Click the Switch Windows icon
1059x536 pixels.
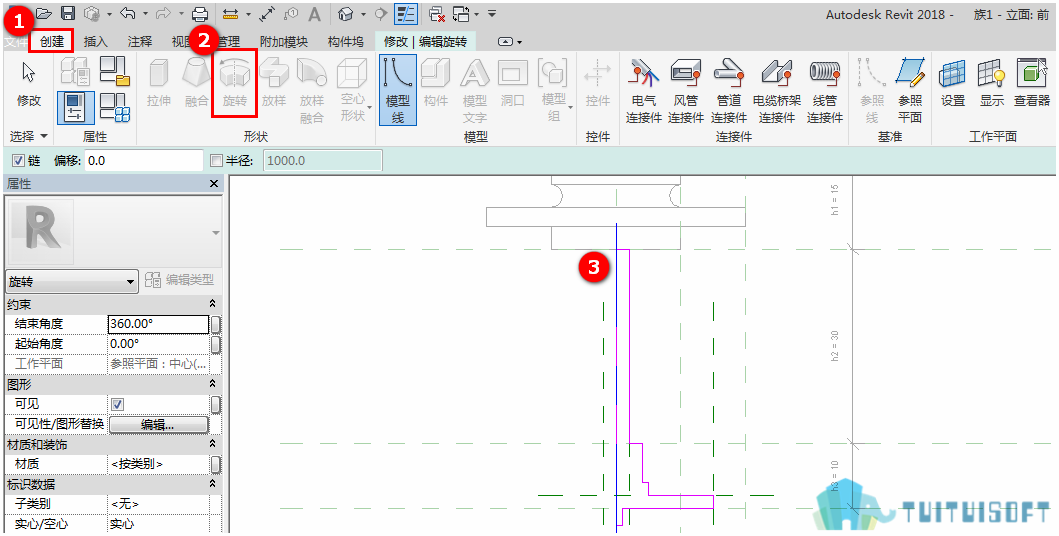(x=462, y=13)
